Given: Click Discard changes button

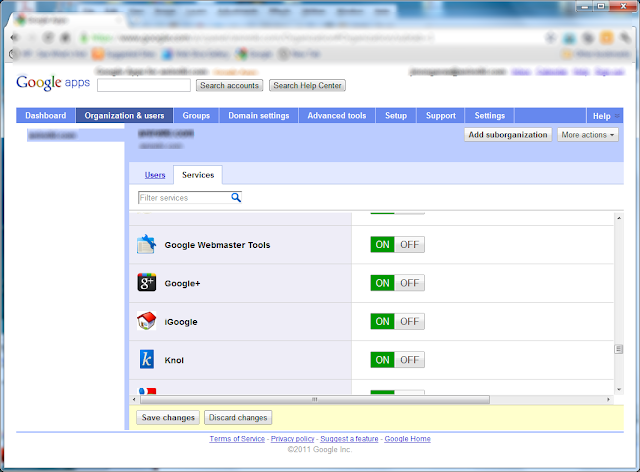Looking at the screenshot, I should click(238, 418).
